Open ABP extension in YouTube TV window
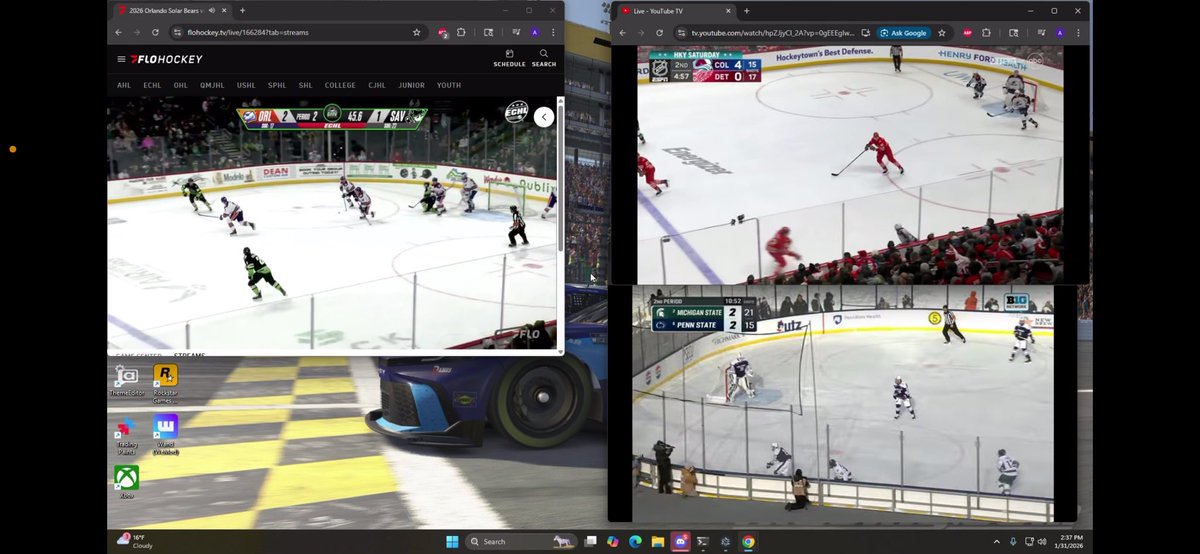The width and height of the screenshot is (1200, 554). (x=968, y=32)
